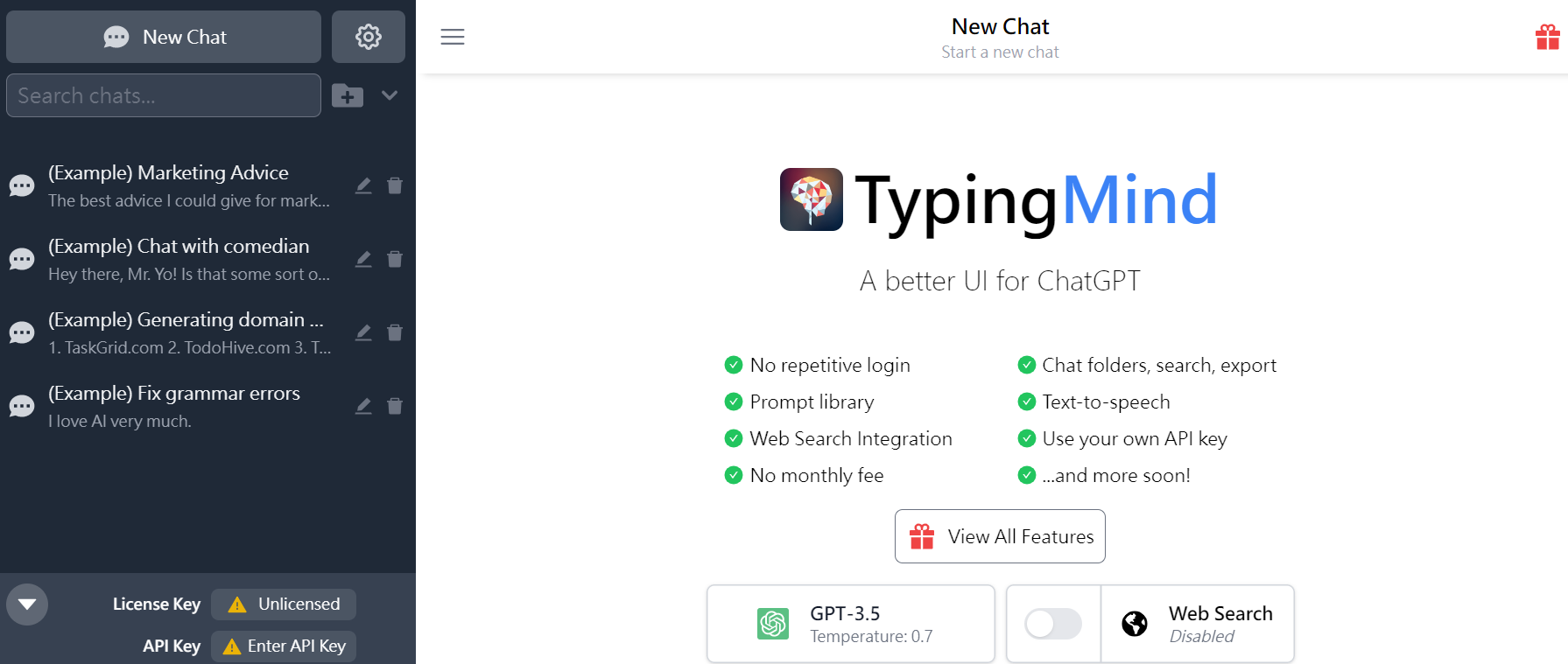Viewport: 1568px width, 664px height.
Task: Click the Enter API Key button
Action: 284,647
